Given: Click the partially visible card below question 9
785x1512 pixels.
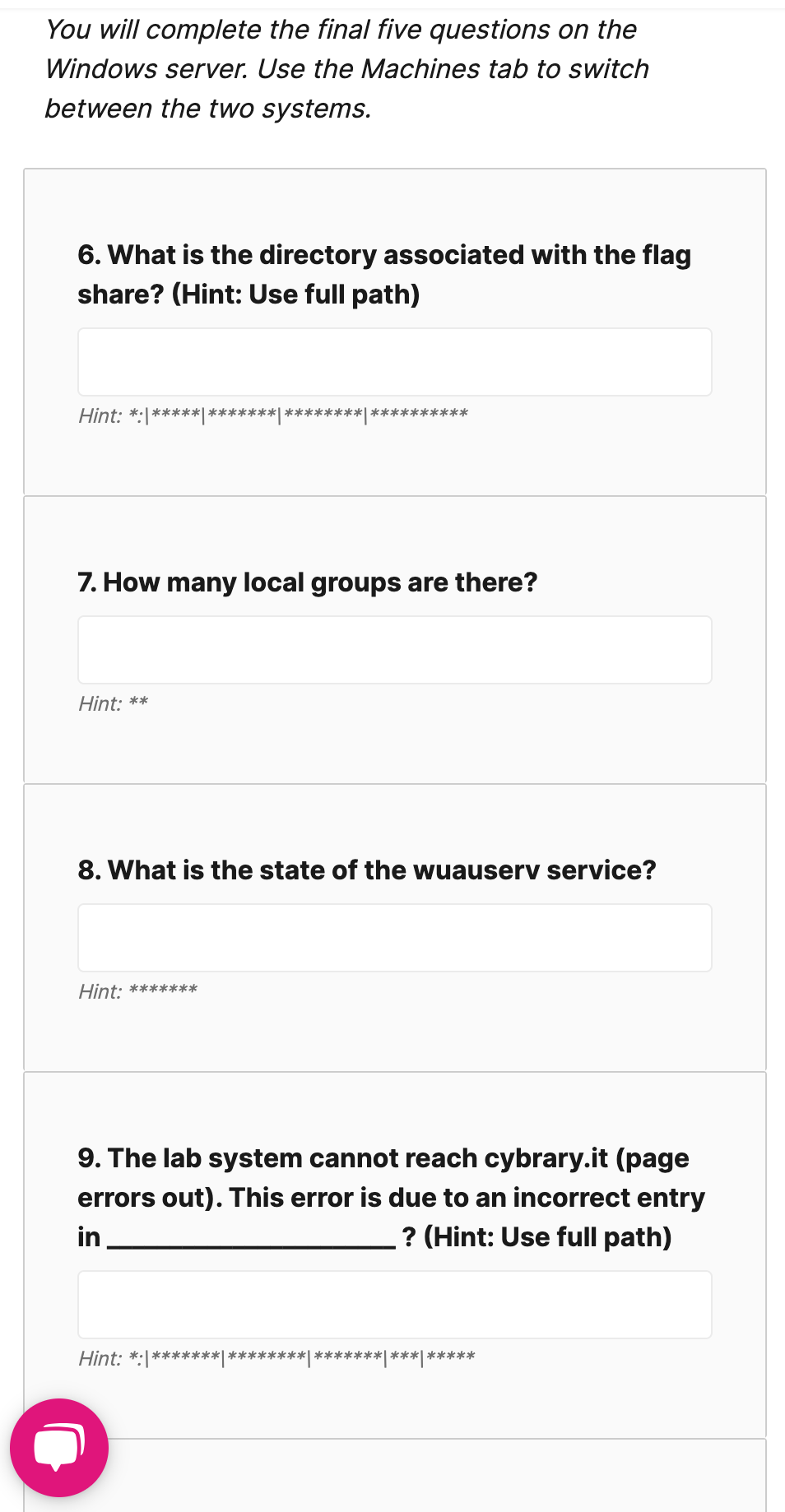Looking at the screenshot, I should (x=395, y=1474).
